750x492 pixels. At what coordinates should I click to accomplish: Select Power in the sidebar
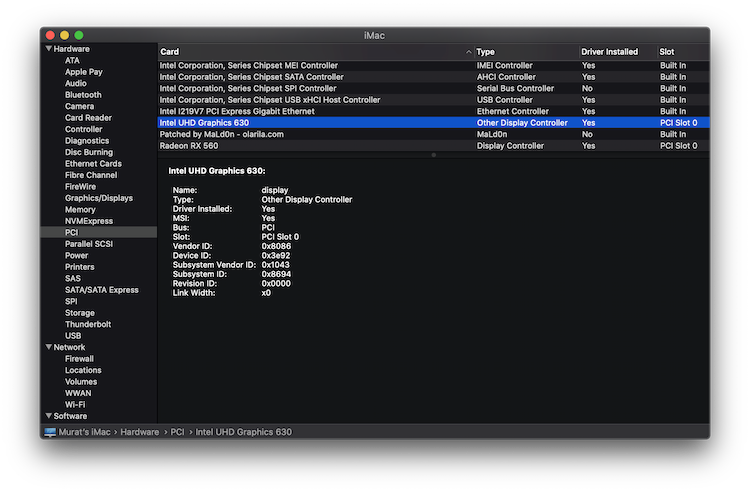[x=77, y=255]
